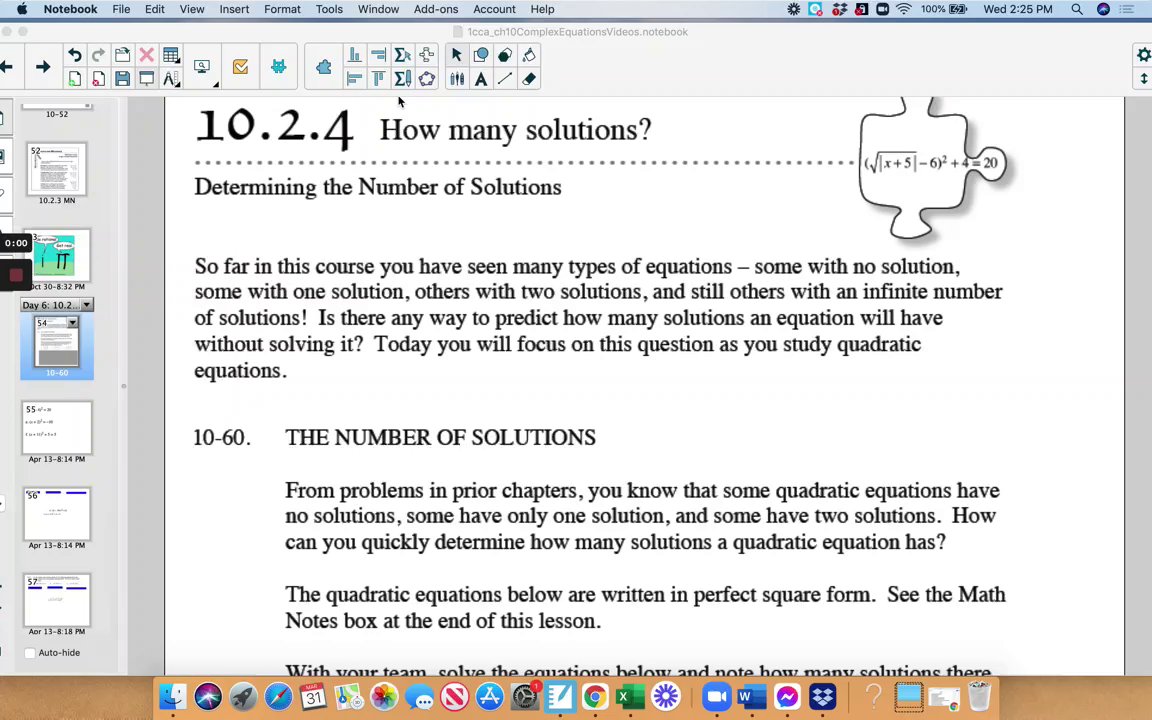Open the Edit menu
Viewport: 1152px width, 720px height.
point(154,9)
